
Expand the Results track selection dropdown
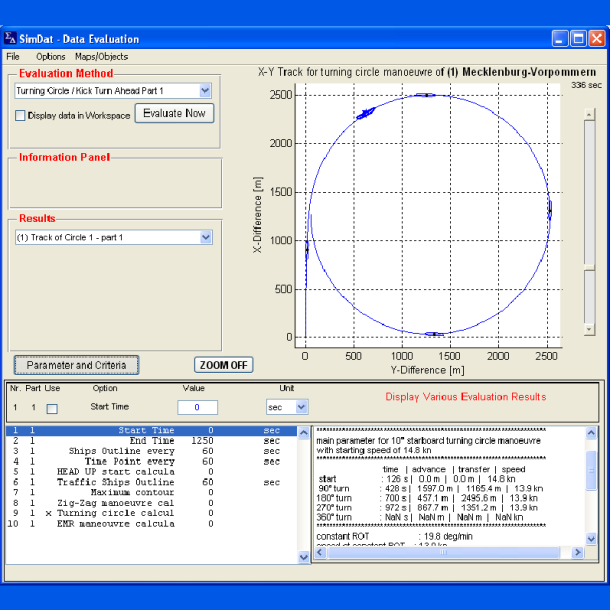click(x=205, y=237)
